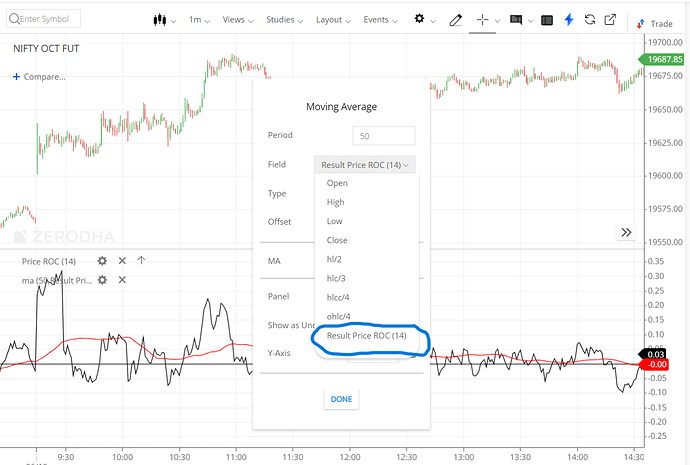
Task: Refresh the chart with reload icon
Action: (x=590, y=19)
